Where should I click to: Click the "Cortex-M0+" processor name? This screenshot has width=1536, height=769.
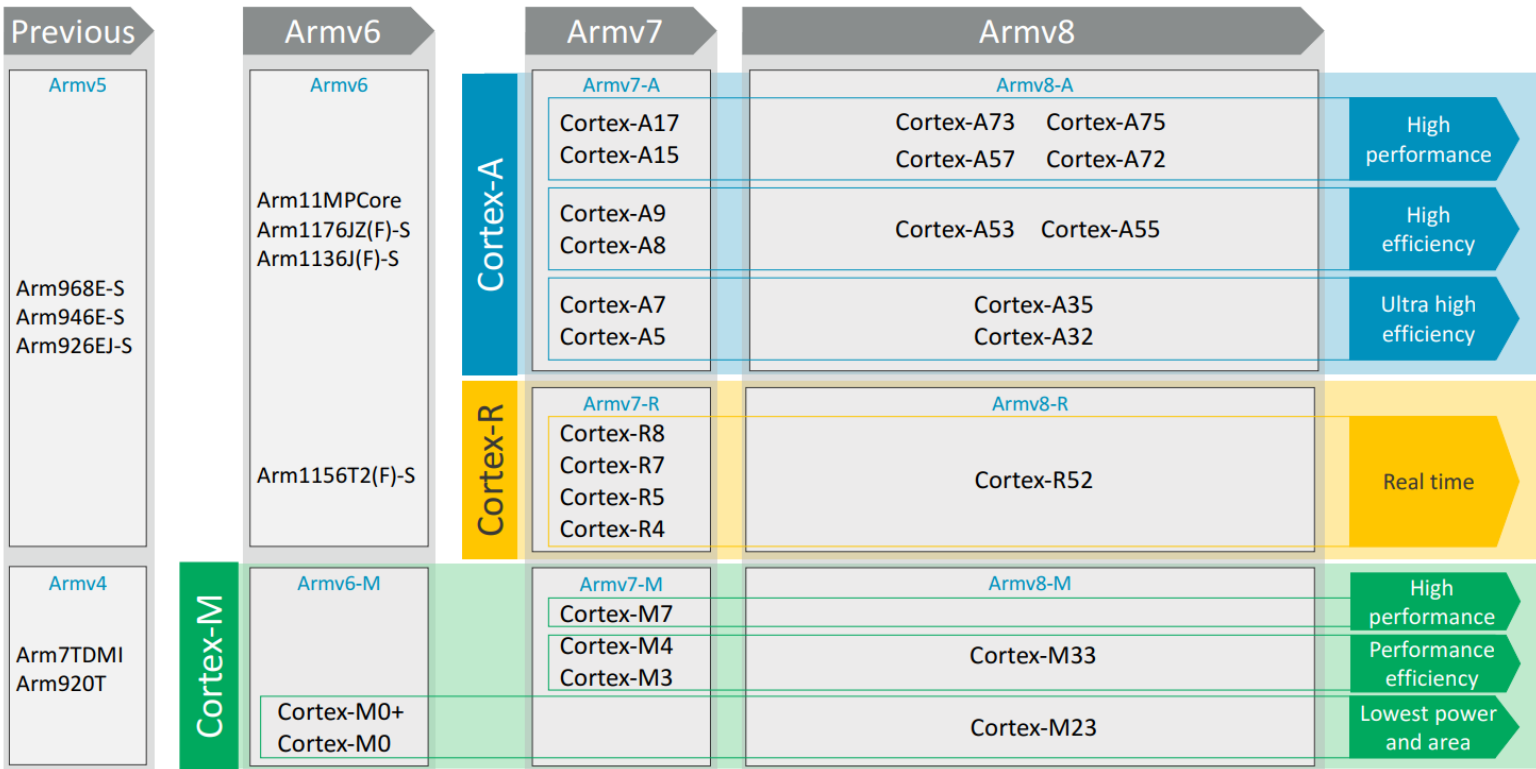[x=341, y=712]
